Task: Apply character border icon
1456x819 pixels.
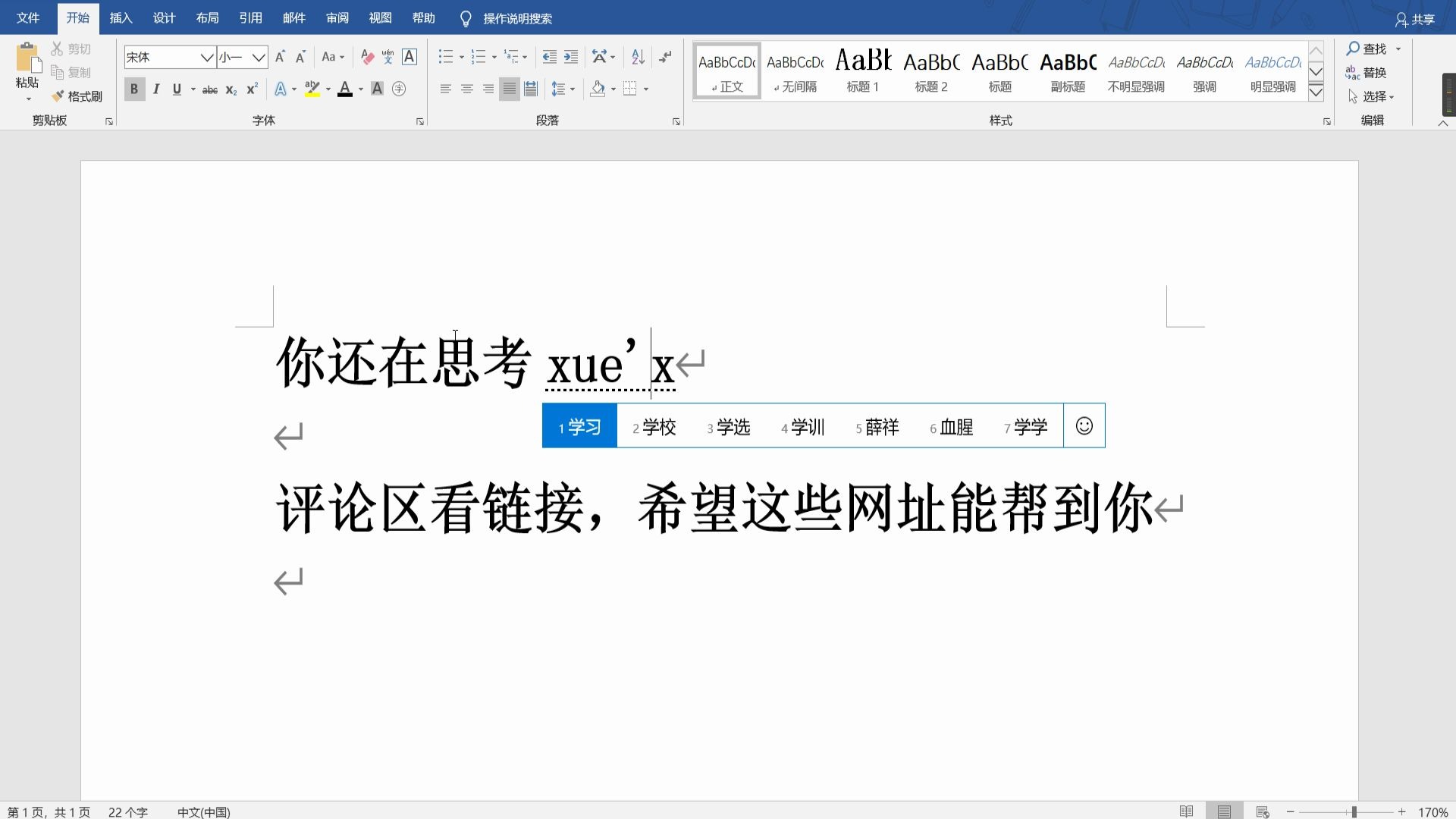Action: (409, 57)
